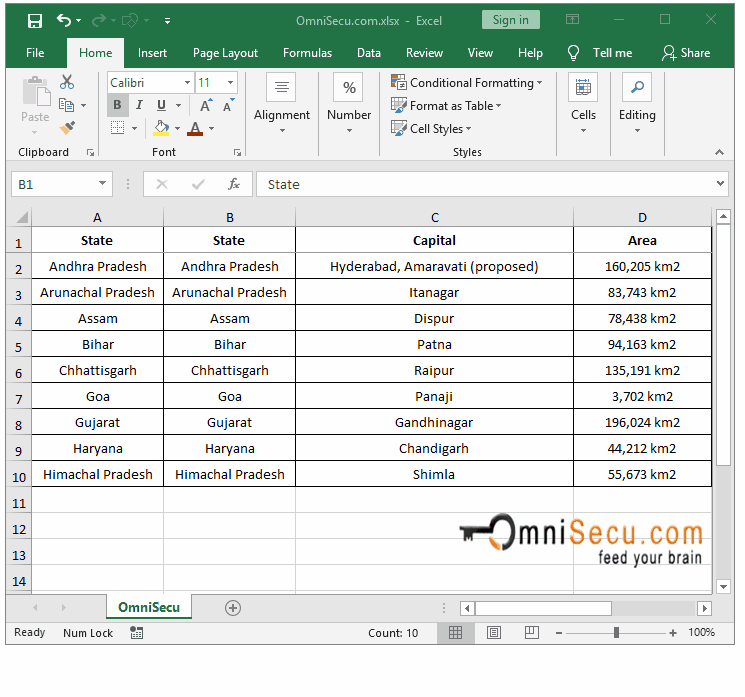745x697 pixels.
Task: Click the Tell me search box
Action: click(600, 53)
